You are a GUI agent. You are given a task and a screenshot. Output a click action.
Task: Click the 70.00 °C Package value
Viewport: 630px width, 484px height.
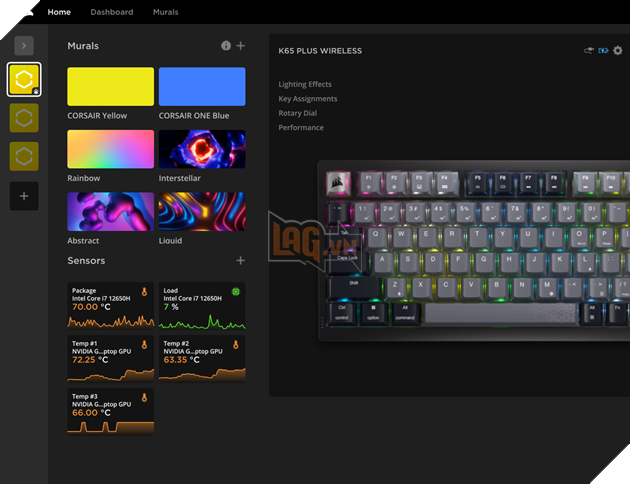91,307
